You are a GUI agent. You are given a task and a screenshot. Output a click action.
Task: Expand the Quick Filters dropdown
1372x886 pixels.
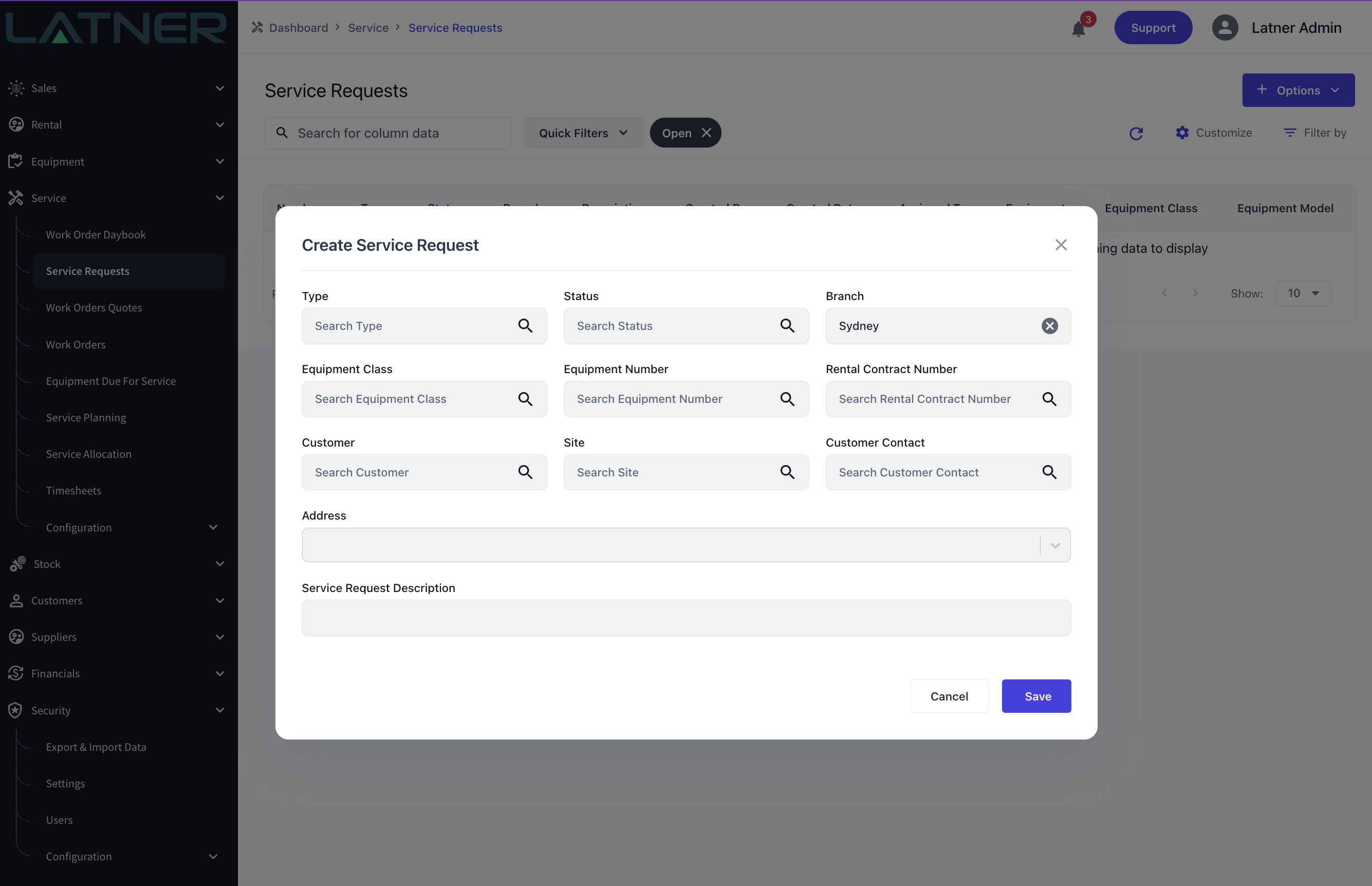click(x=583, y=133)
